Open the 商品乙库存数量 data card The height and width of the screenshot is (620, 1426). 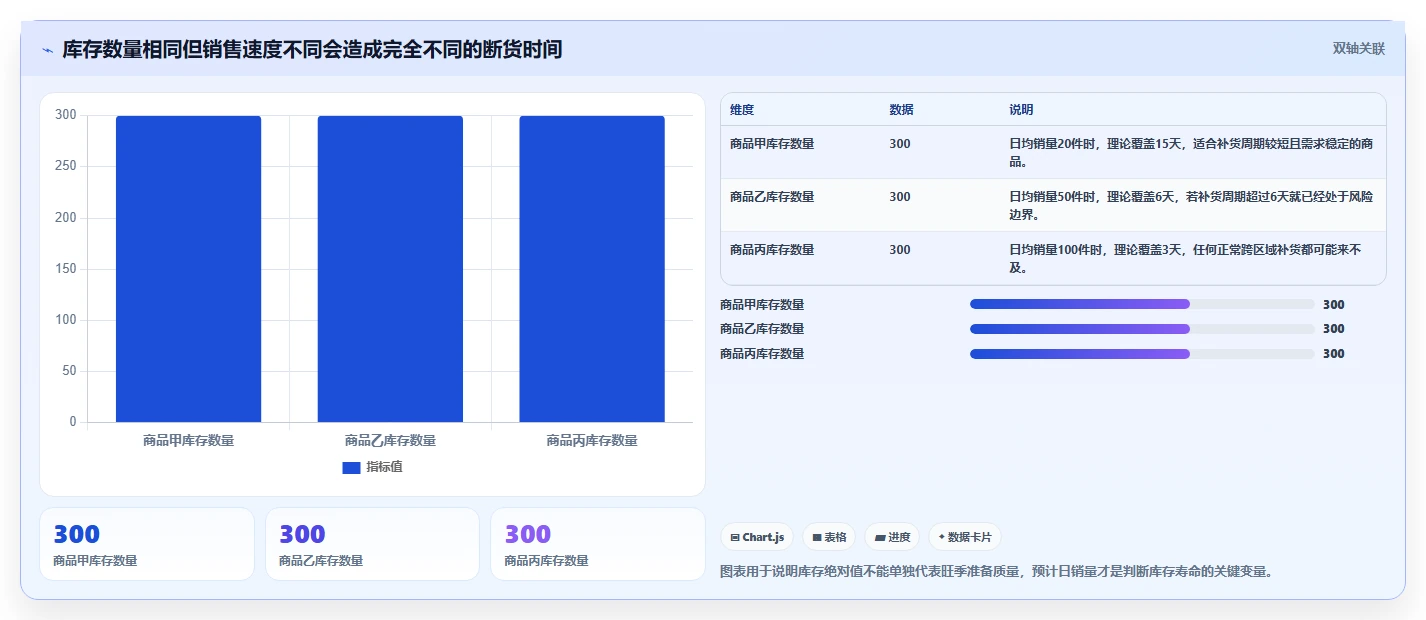coord(372,544)
